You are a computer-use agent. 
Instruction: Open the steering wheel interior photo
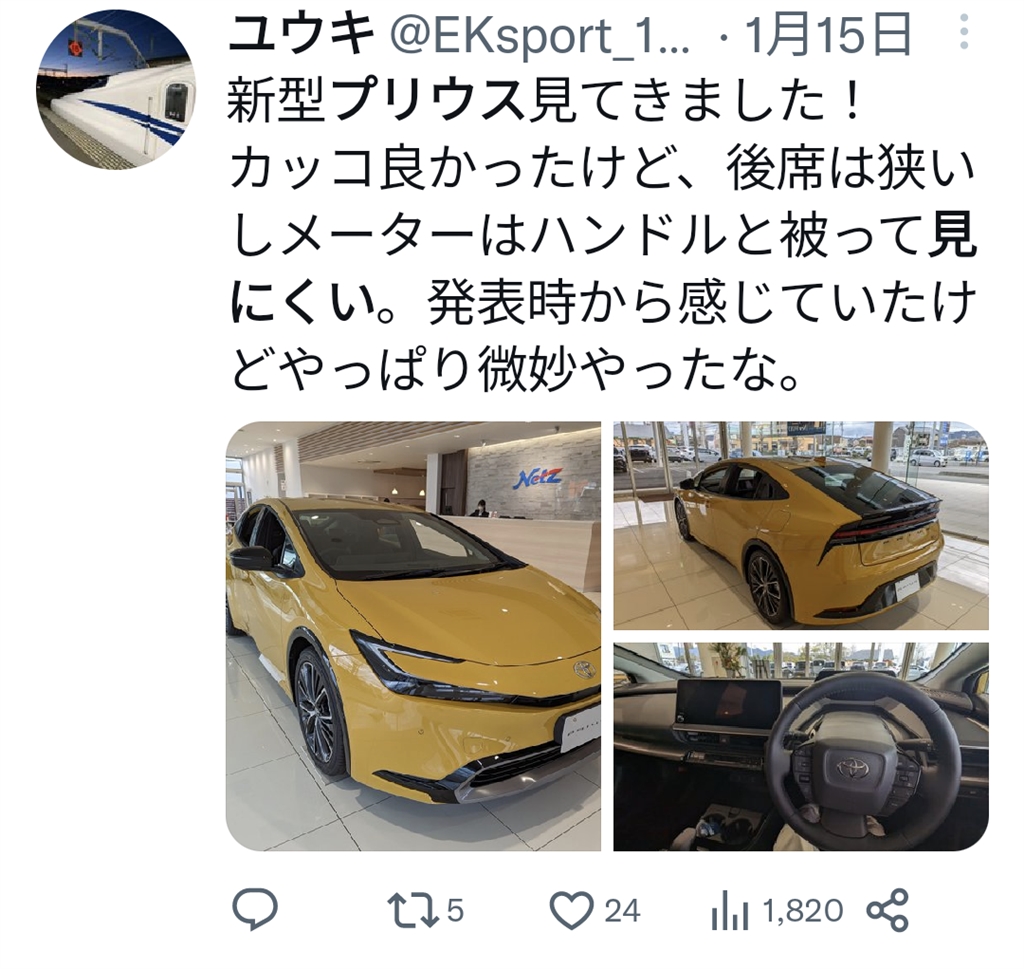coord(801,746)
